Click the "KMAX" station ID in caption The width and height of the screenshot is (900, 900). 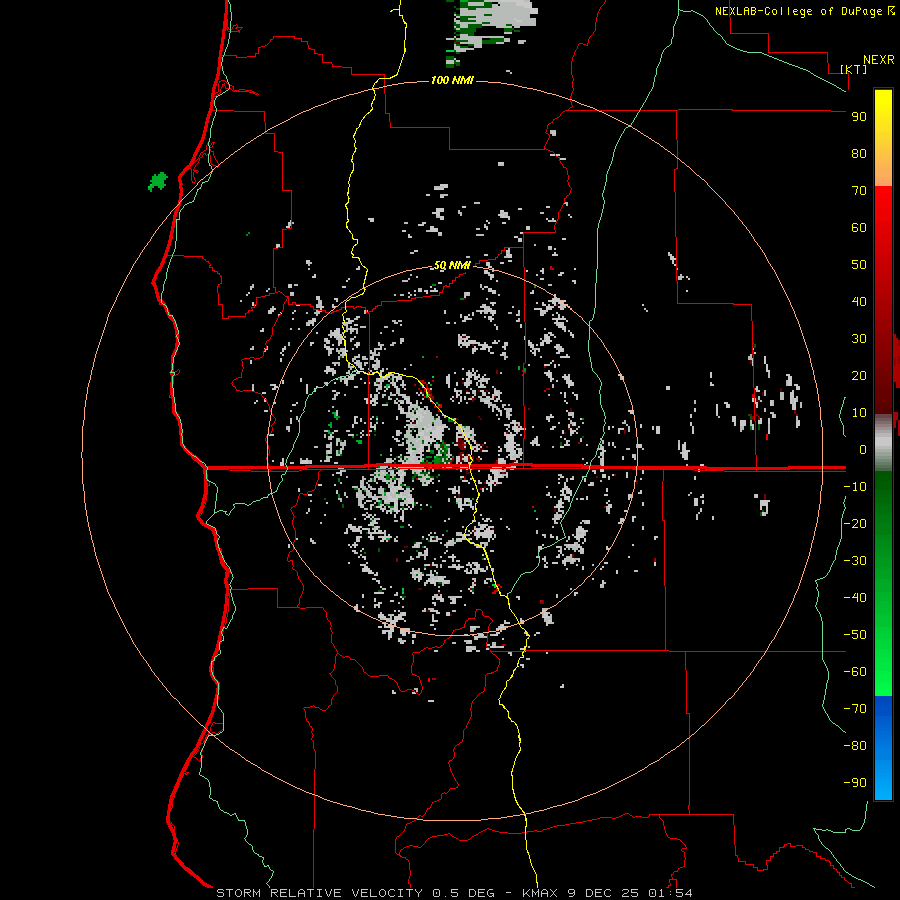point(540,893)
